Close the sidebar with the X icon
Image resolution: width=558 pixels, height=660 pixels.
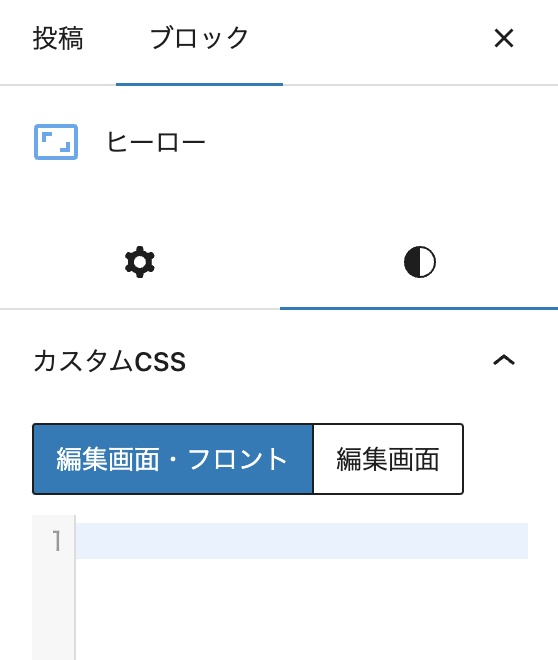click(x=504, y=38)
